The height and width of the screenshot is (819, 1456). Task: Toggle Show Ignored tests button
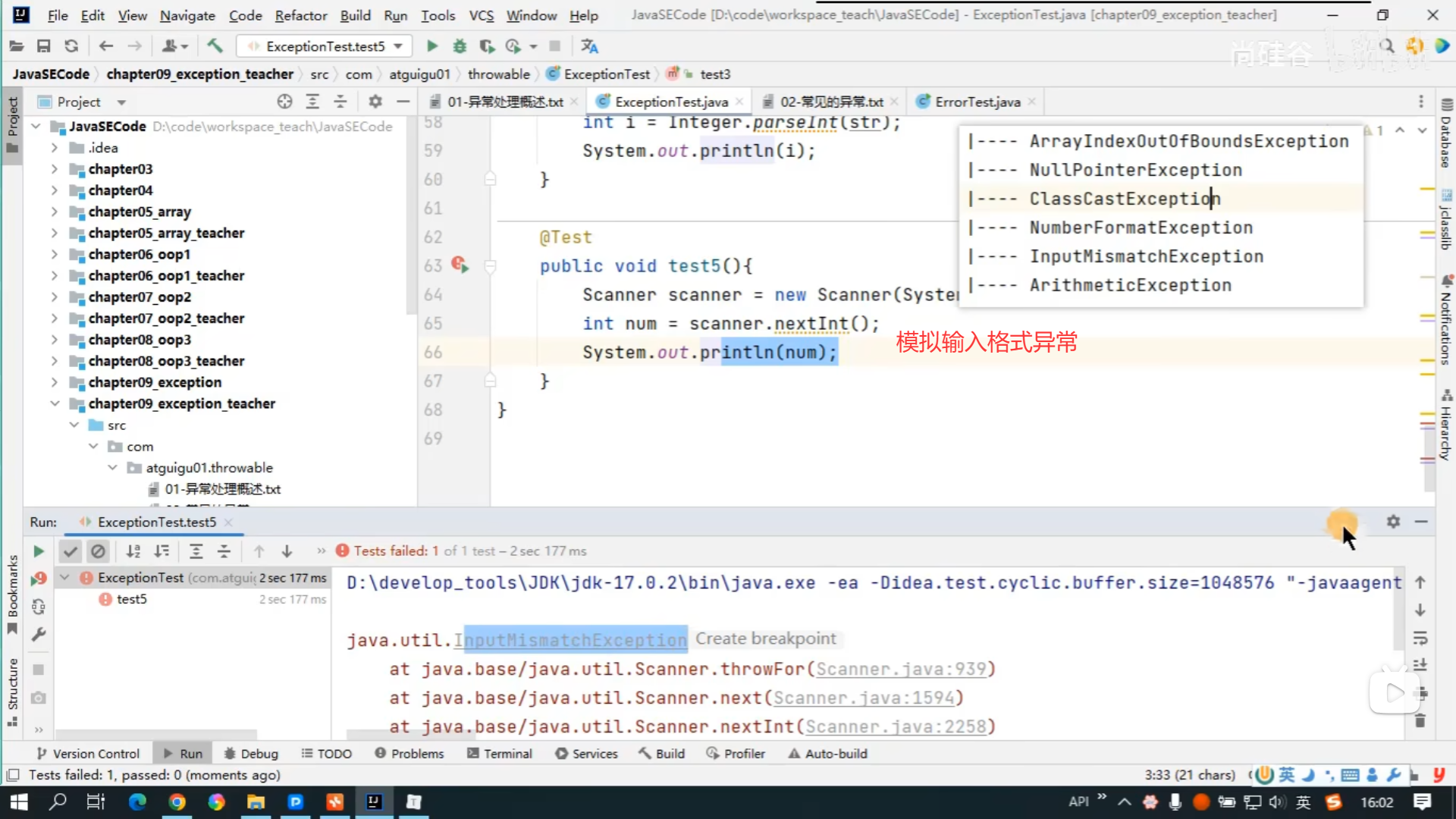point(98,551)
